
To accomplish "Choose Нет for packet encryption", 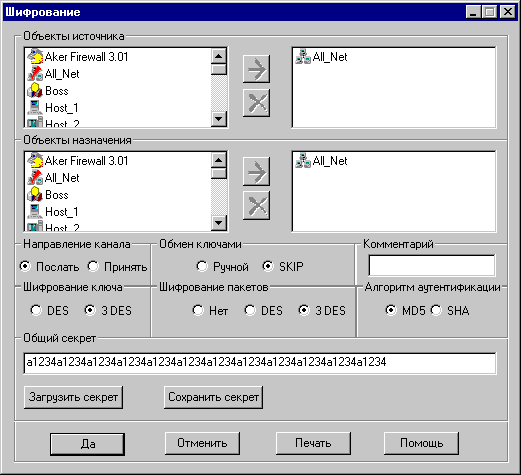I will click(x=210, y=311).
